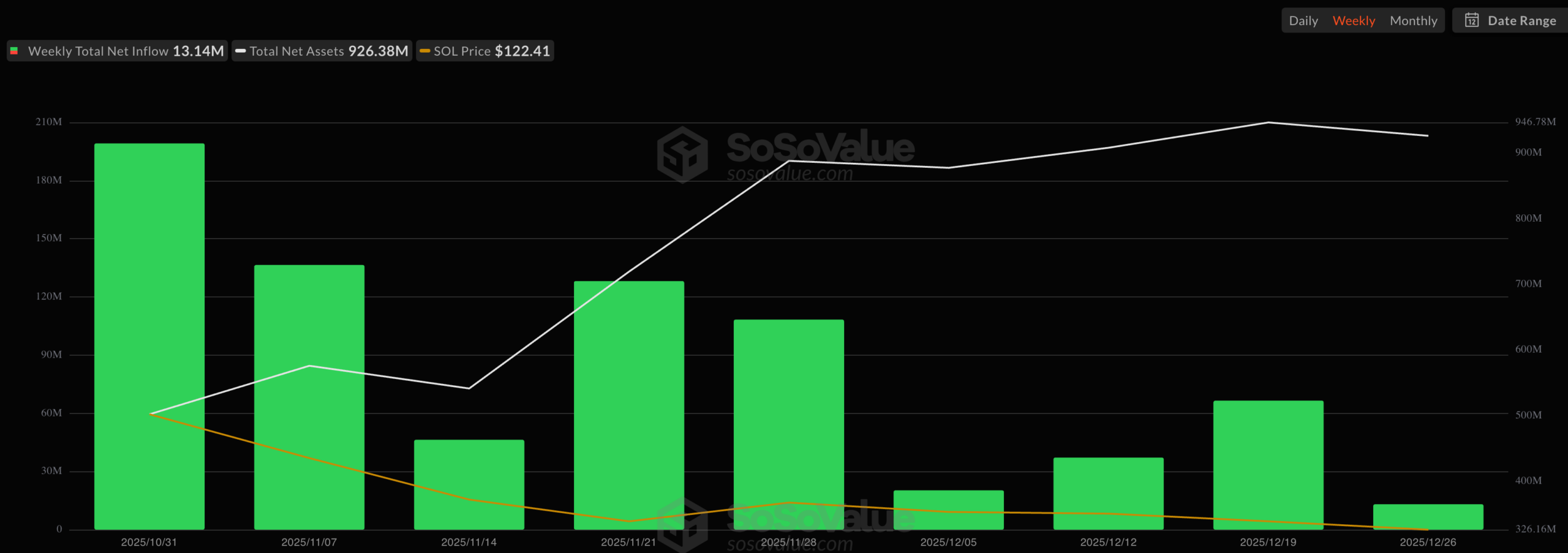Open the Date Range picker
The height and width of the screenshot is (553, 1568).
point(1510,21)
